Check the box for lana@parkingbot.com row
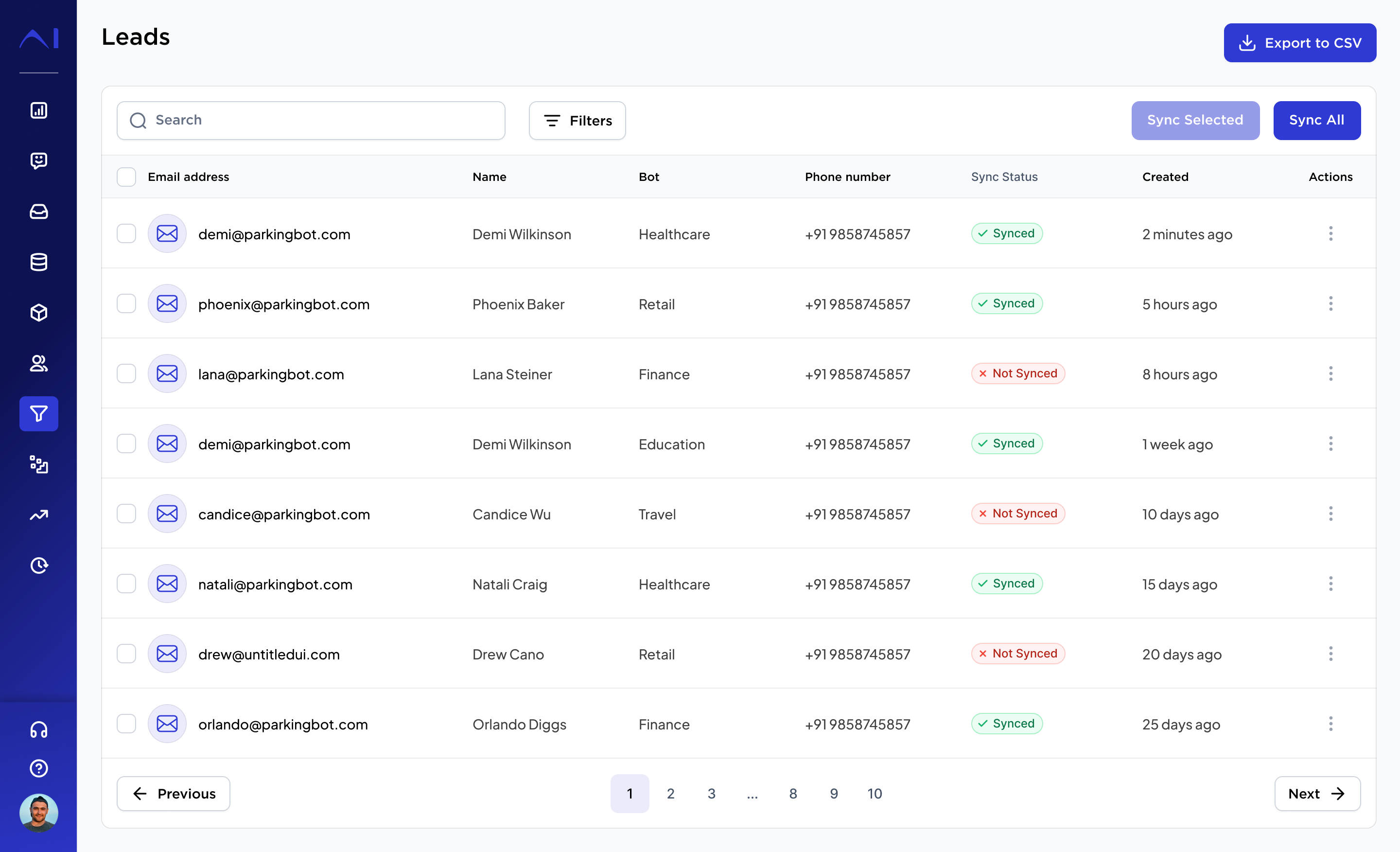This screenshot has width=1400, height=852. [x=126, y=373]
